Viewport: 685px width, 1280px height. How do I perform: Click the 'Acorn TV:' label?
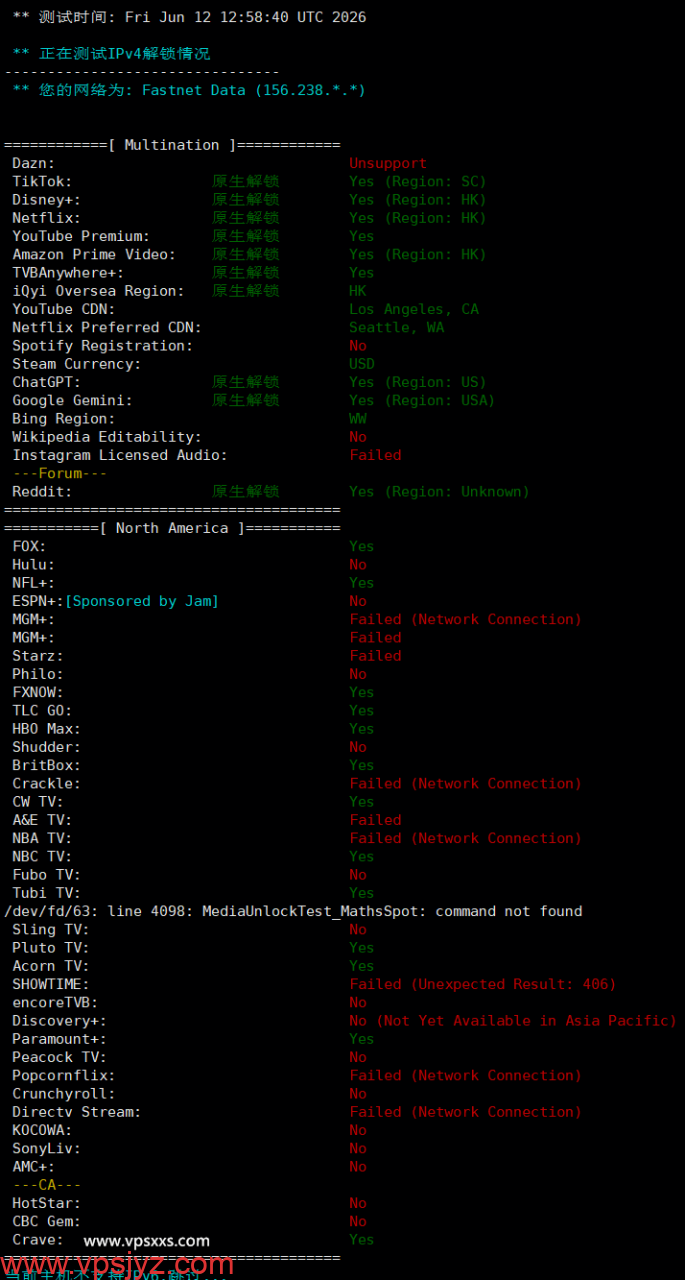pyautogui.click(x=51, y=966)
